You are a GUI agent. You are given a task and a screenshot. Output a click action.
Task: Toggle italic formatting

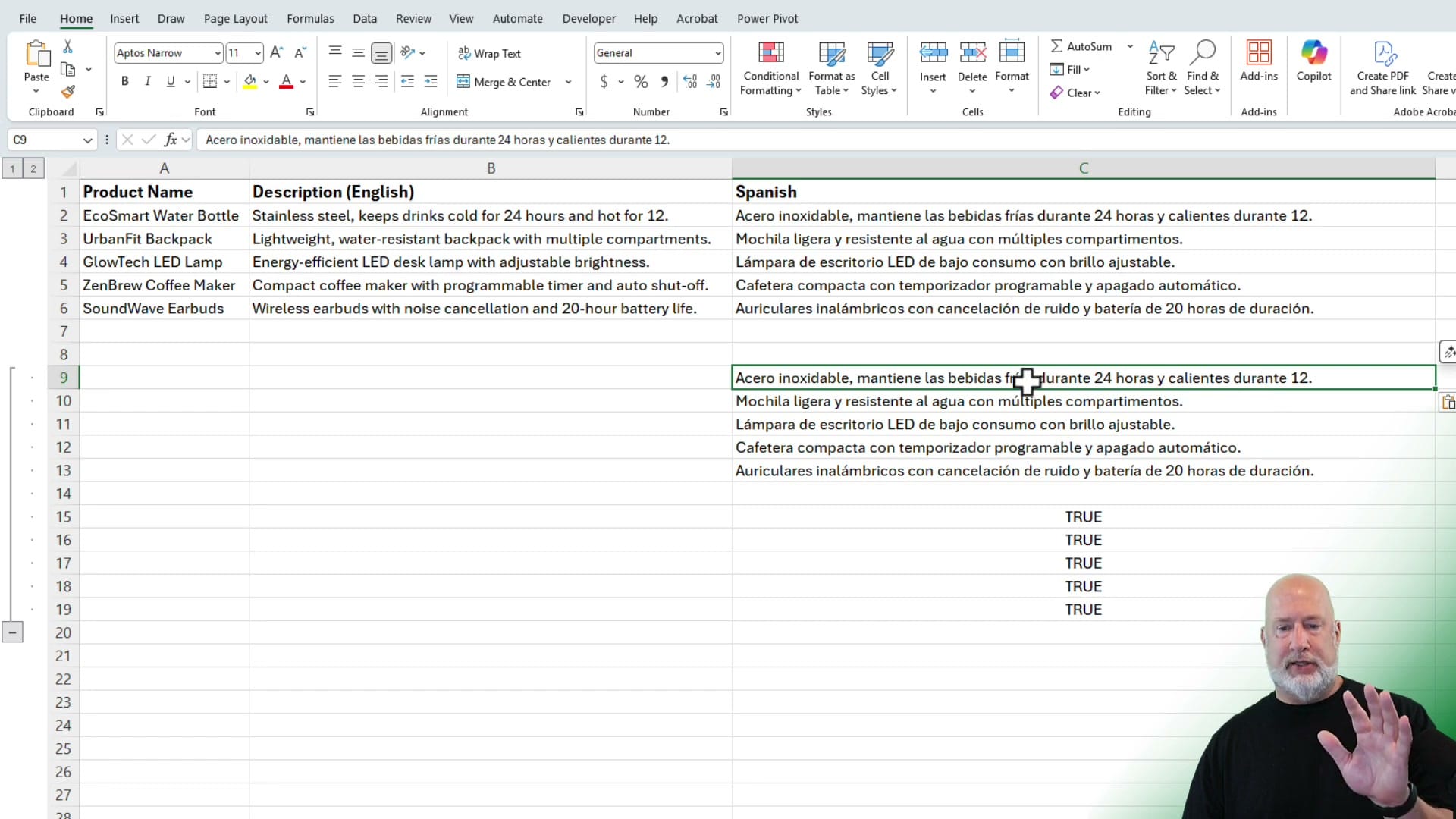pyautogui.click(x=147, y=81)
